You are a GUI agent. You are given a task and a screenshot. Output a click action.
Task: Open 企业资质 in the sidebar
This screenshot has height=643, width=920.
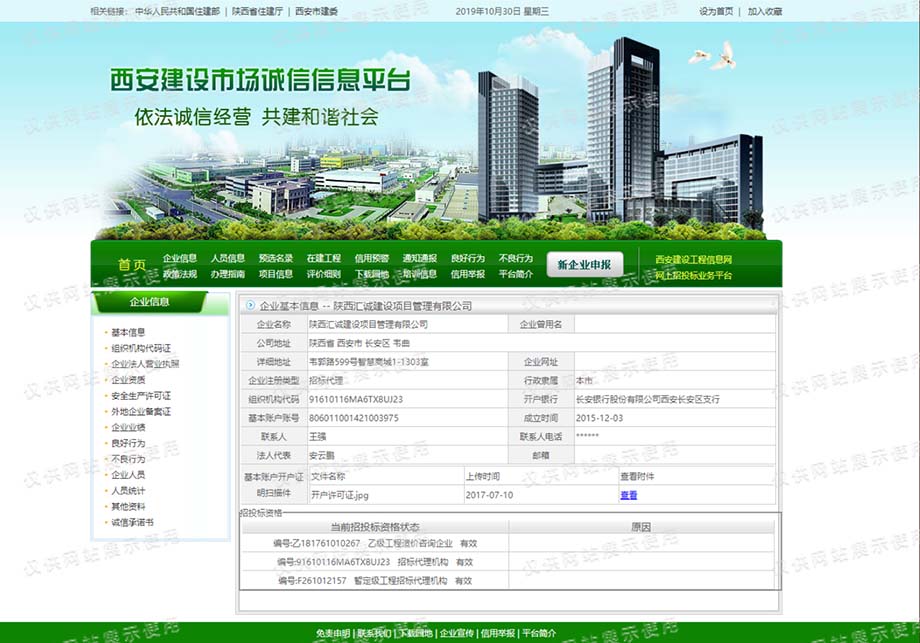point(128,380)
